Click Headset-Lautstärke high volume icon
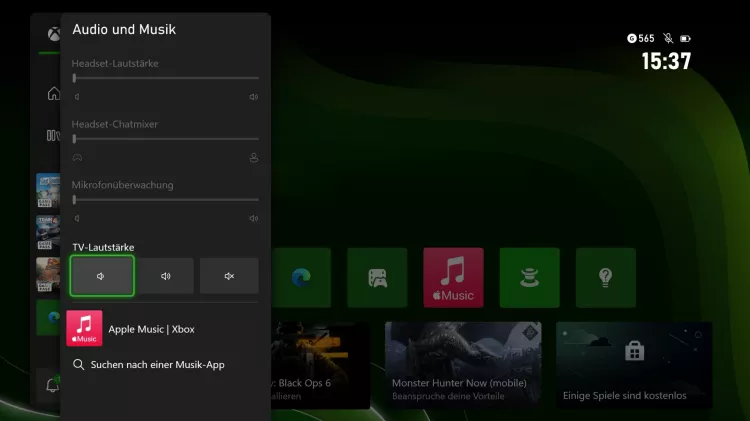The height and width of the screenshot is (421, 750). tap(254, 97)
